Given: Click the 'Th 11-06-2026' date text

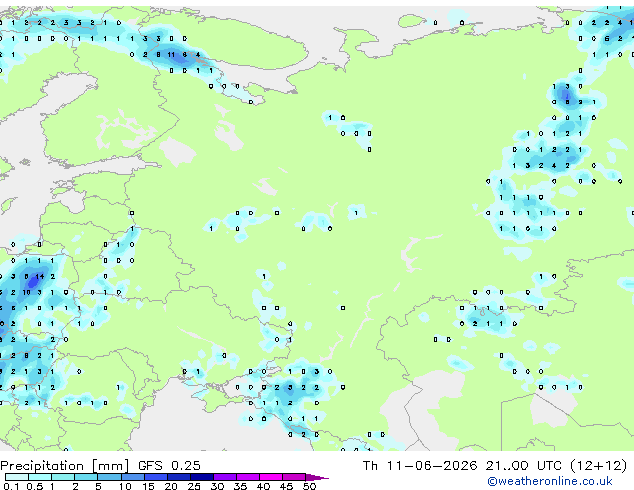Looking at the screenshot, I should [x=420, y=465].
